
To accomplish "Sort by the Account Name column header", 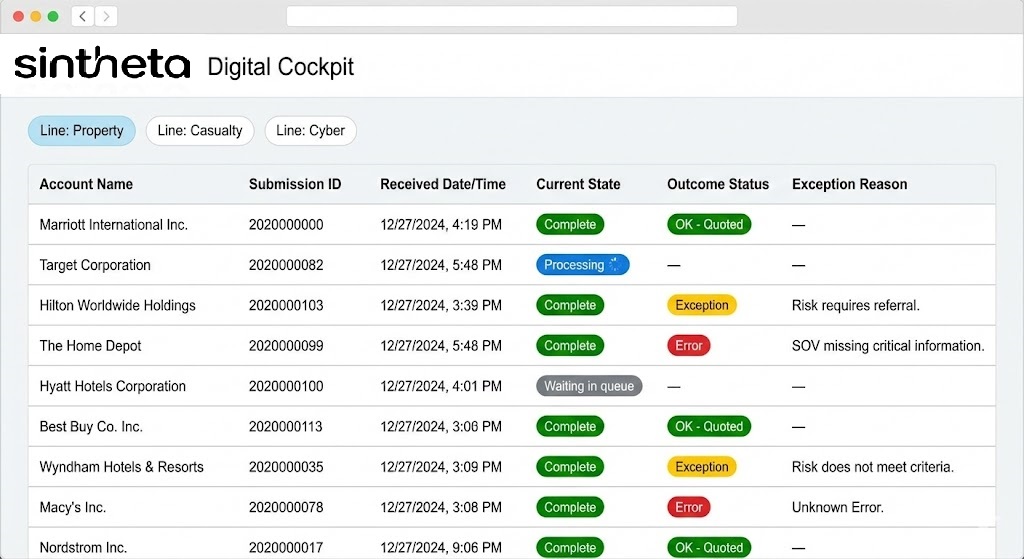I will click(86, 184).
